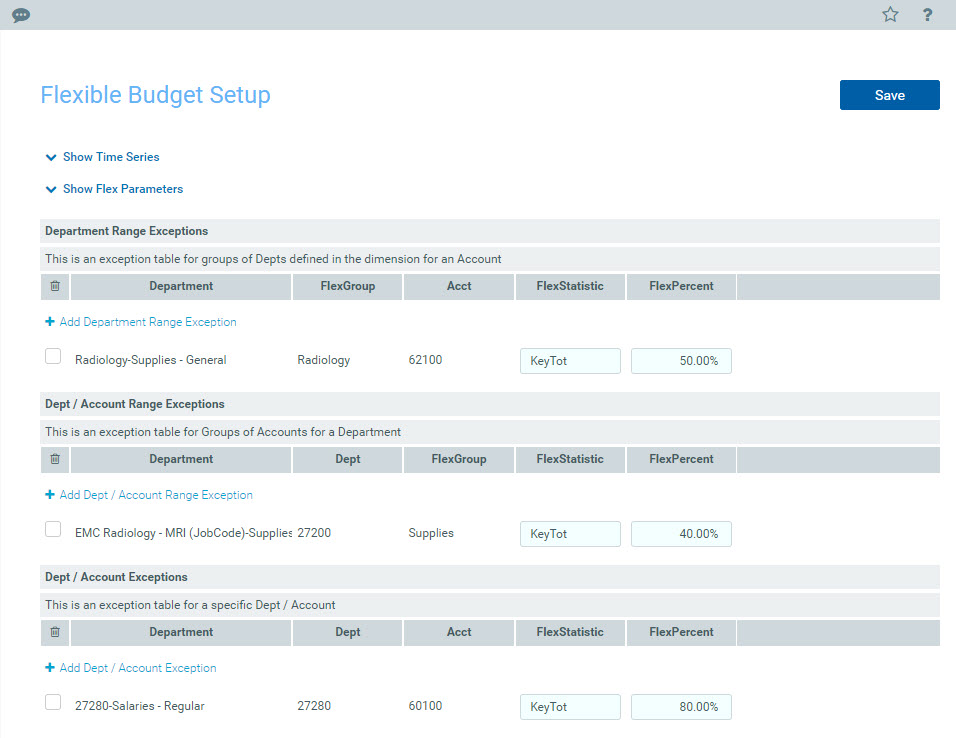Image resolution: width=956 pixels, height=738 pixels.
Task: Click the star favorite icon
Action: (x=890, y=15)
